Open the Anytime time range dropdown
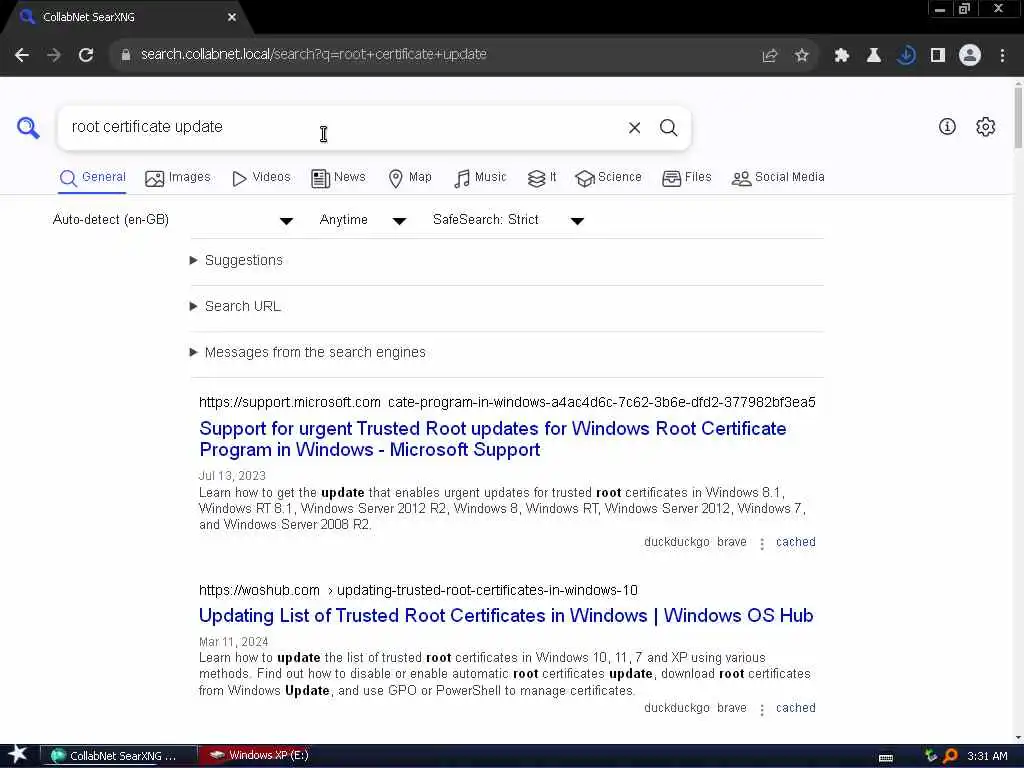The image size is (1024, 768). 362,220
